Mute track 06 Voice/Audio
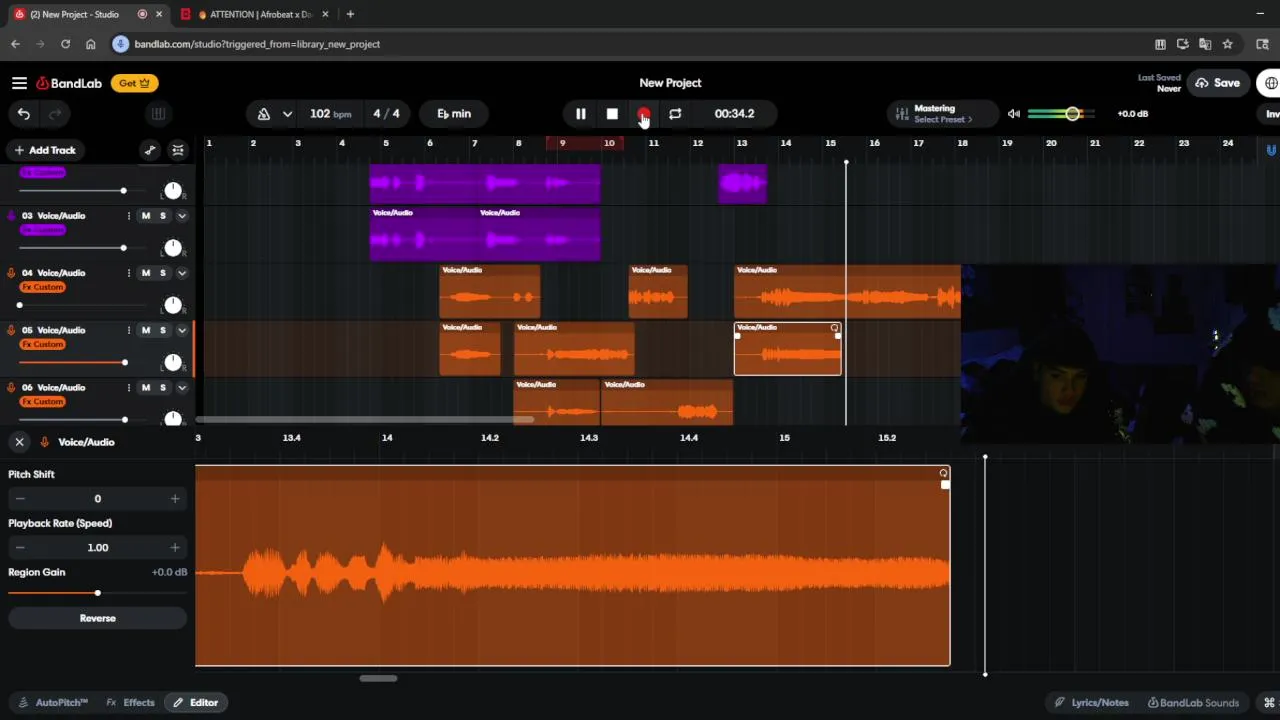This screenshot has width=1280, height=720. (x=146, y=387)
